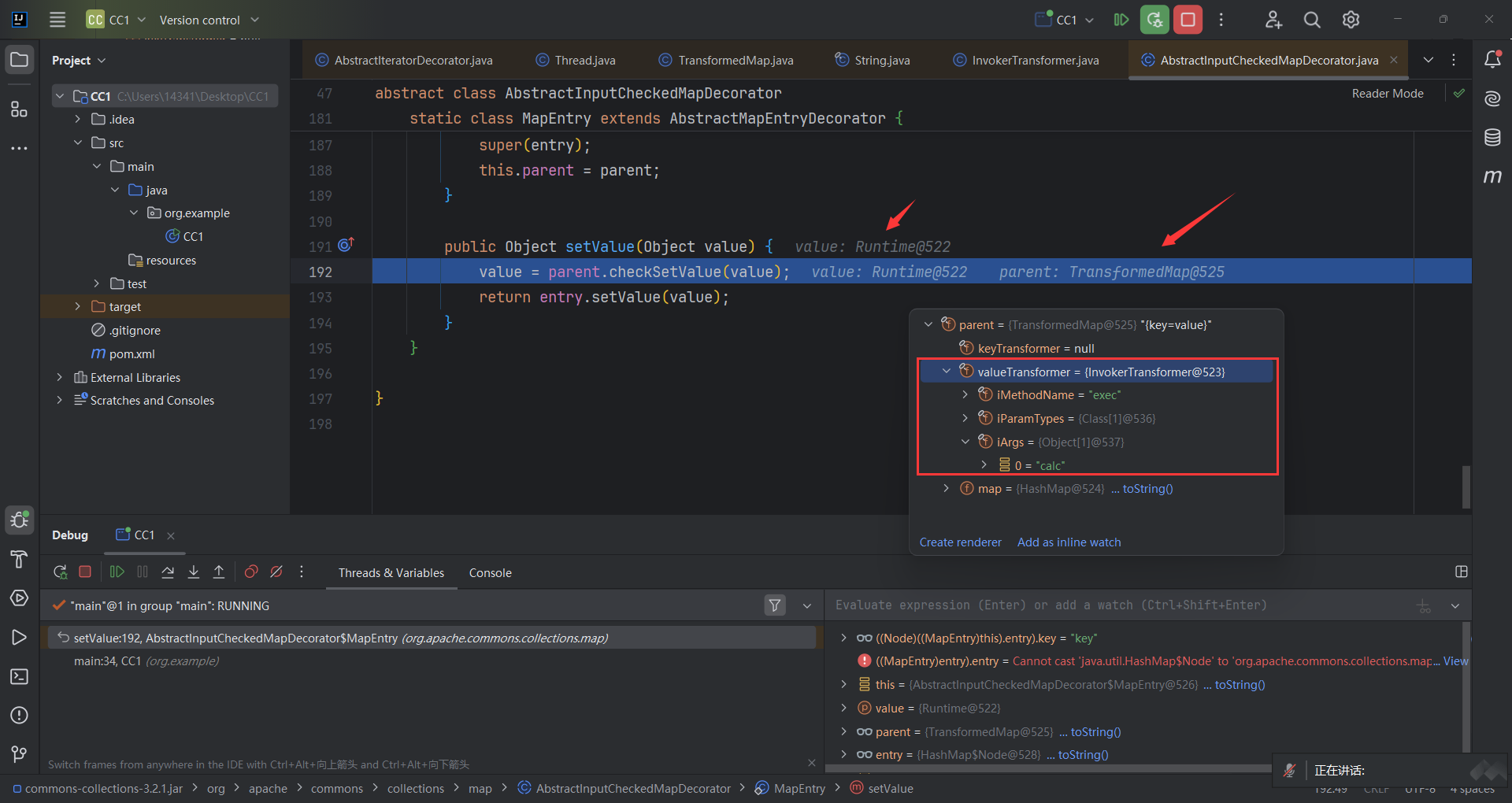
Task: Toggle Mute Breakpoints
Action: pyautogui.click(x=276, y=572)
